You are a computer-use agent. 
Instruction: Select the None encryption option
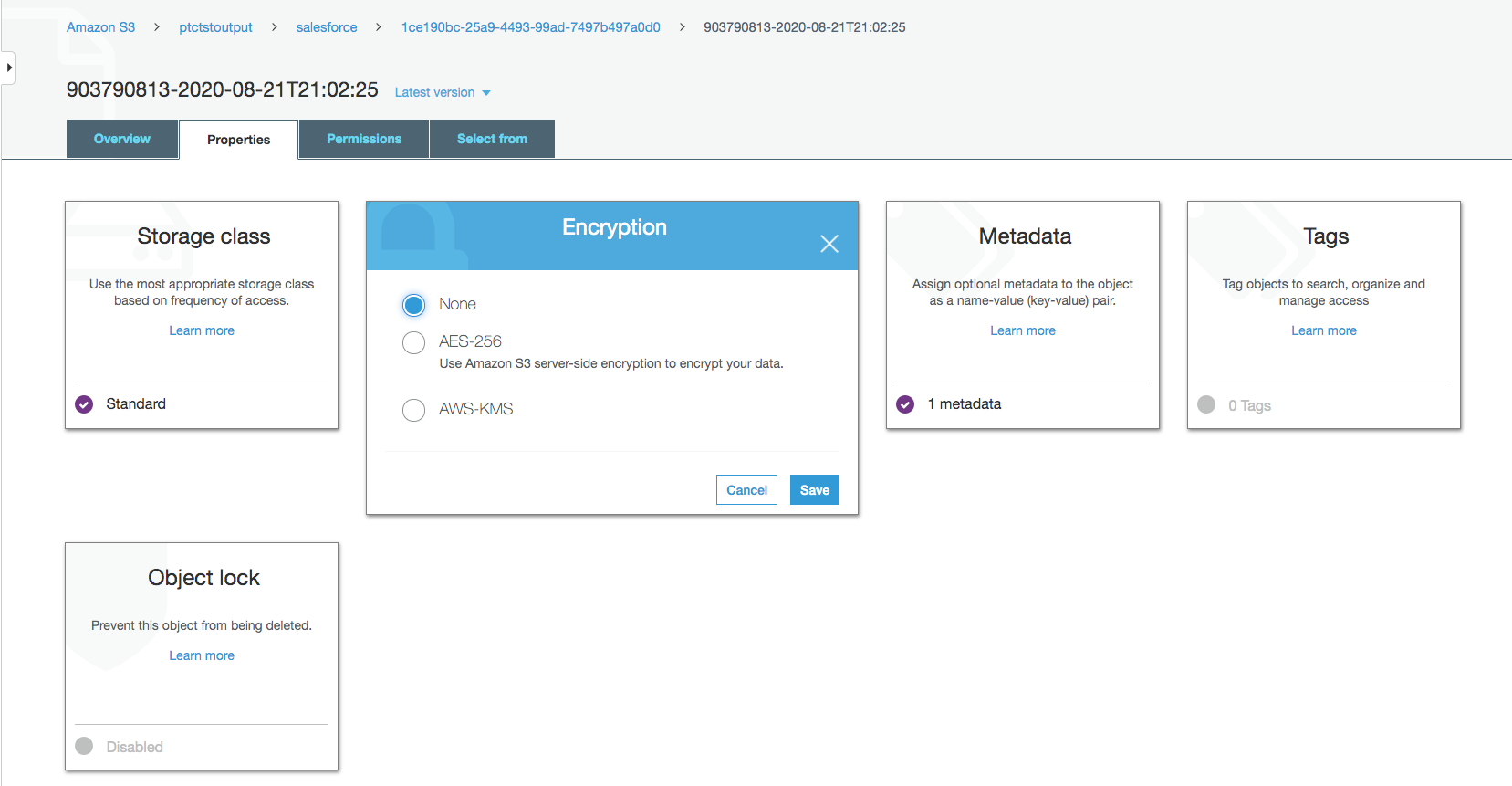413,304
